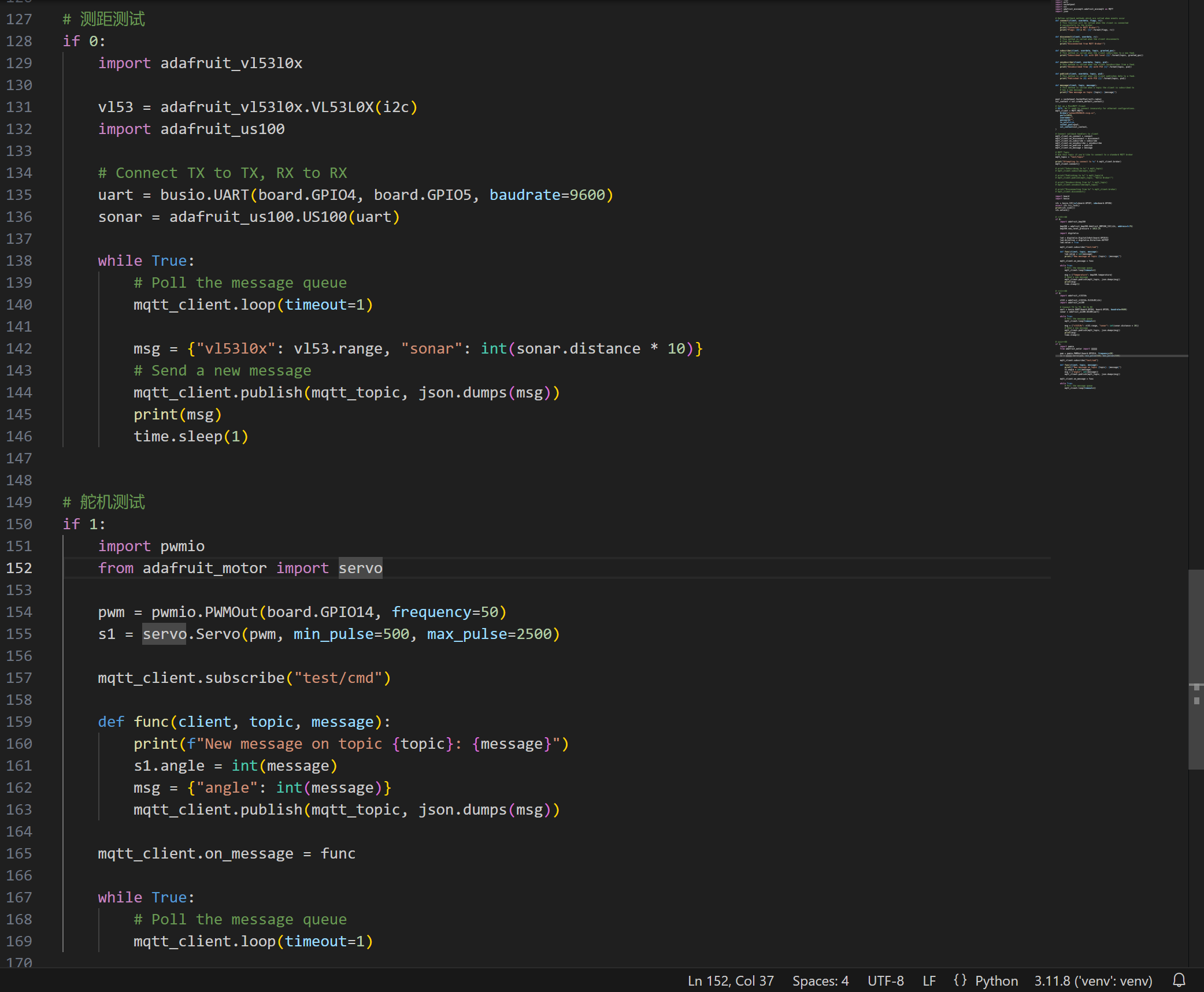Click the braces icon beside Python language mode

point(960,980)
